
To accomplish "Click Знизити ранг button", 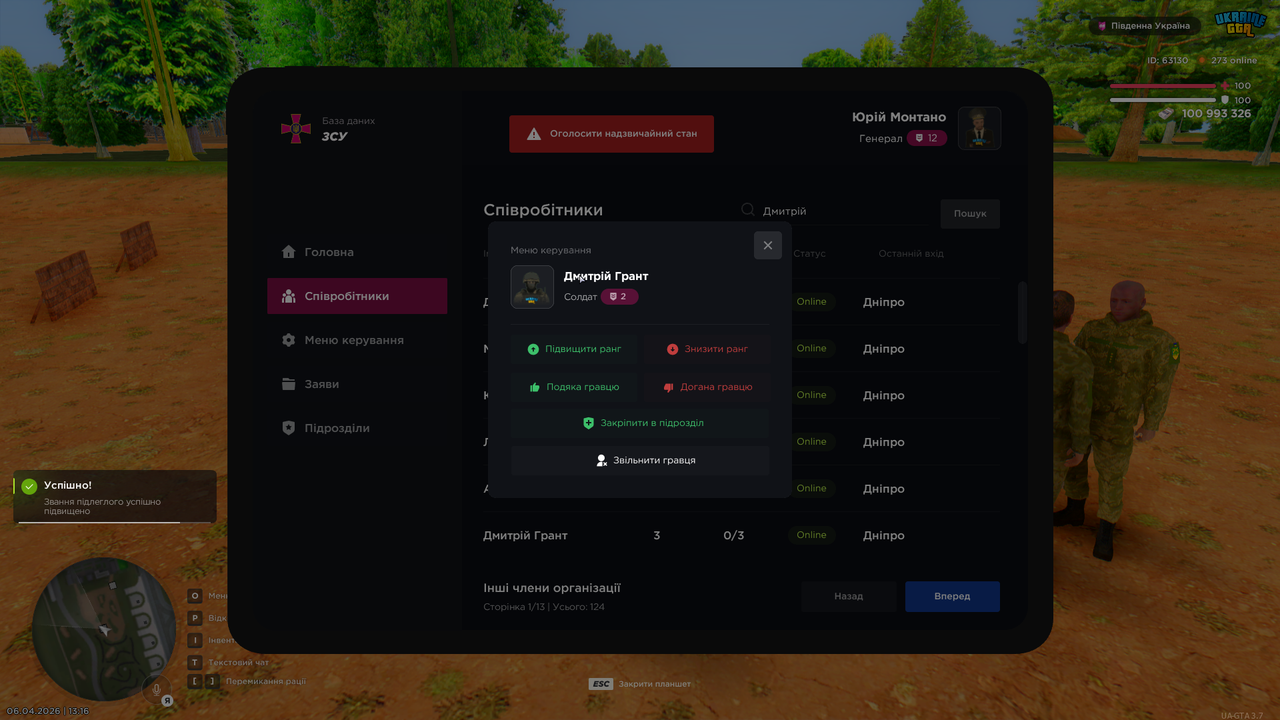I will [707, 349].
